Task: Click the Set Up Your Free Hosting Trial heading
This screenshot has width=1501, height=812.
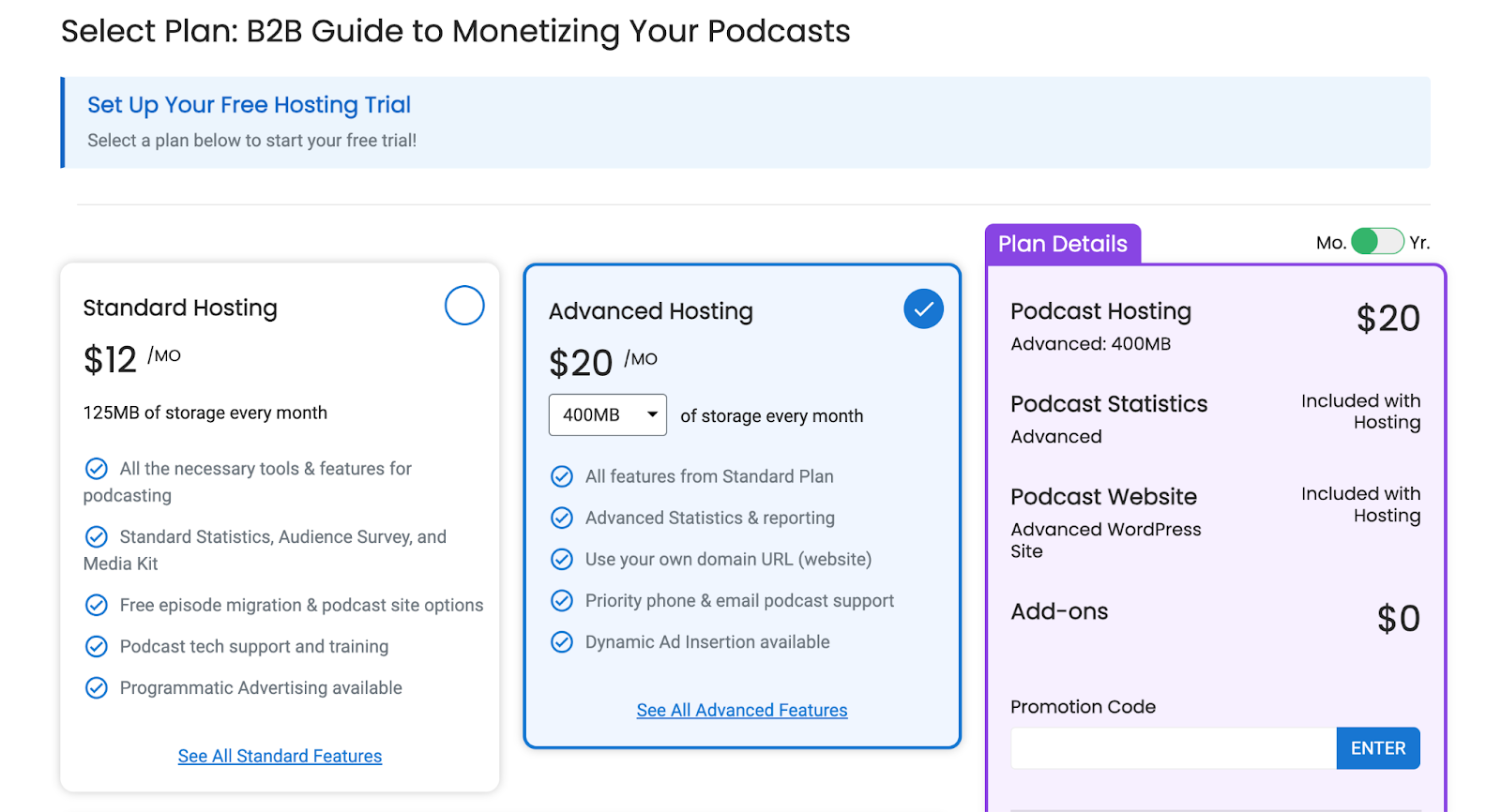Action: point(249,105)
